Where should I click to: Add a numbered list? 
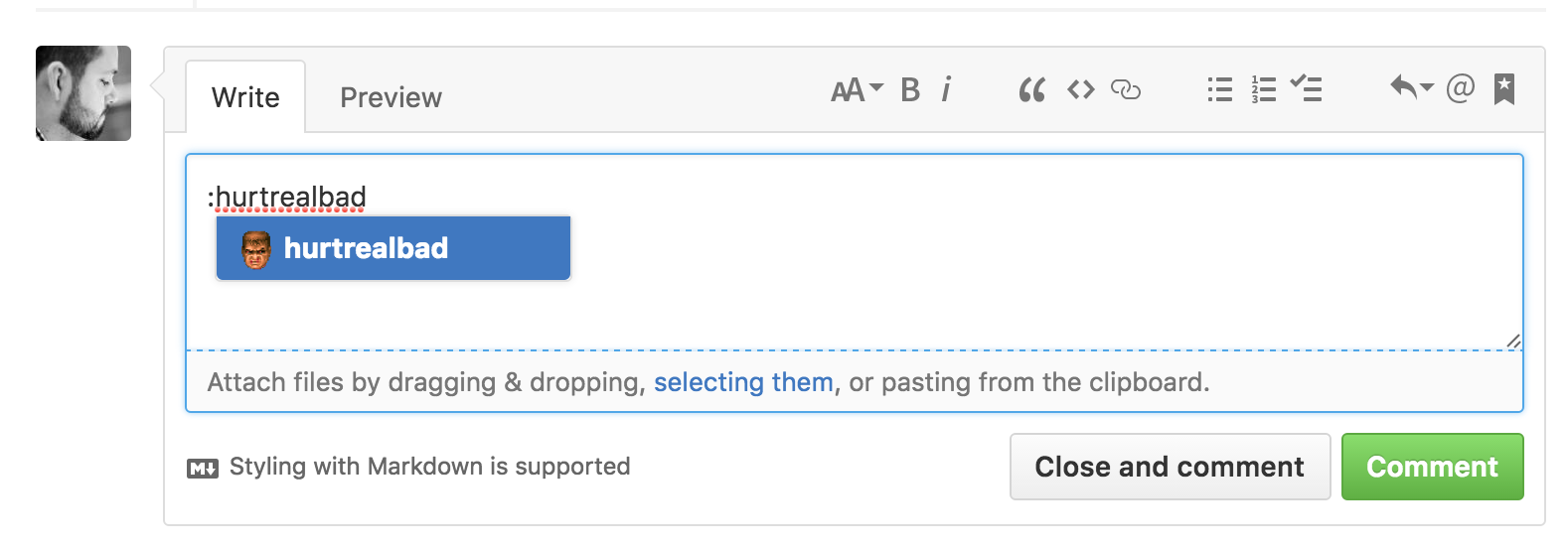(x=1264, y=90)
